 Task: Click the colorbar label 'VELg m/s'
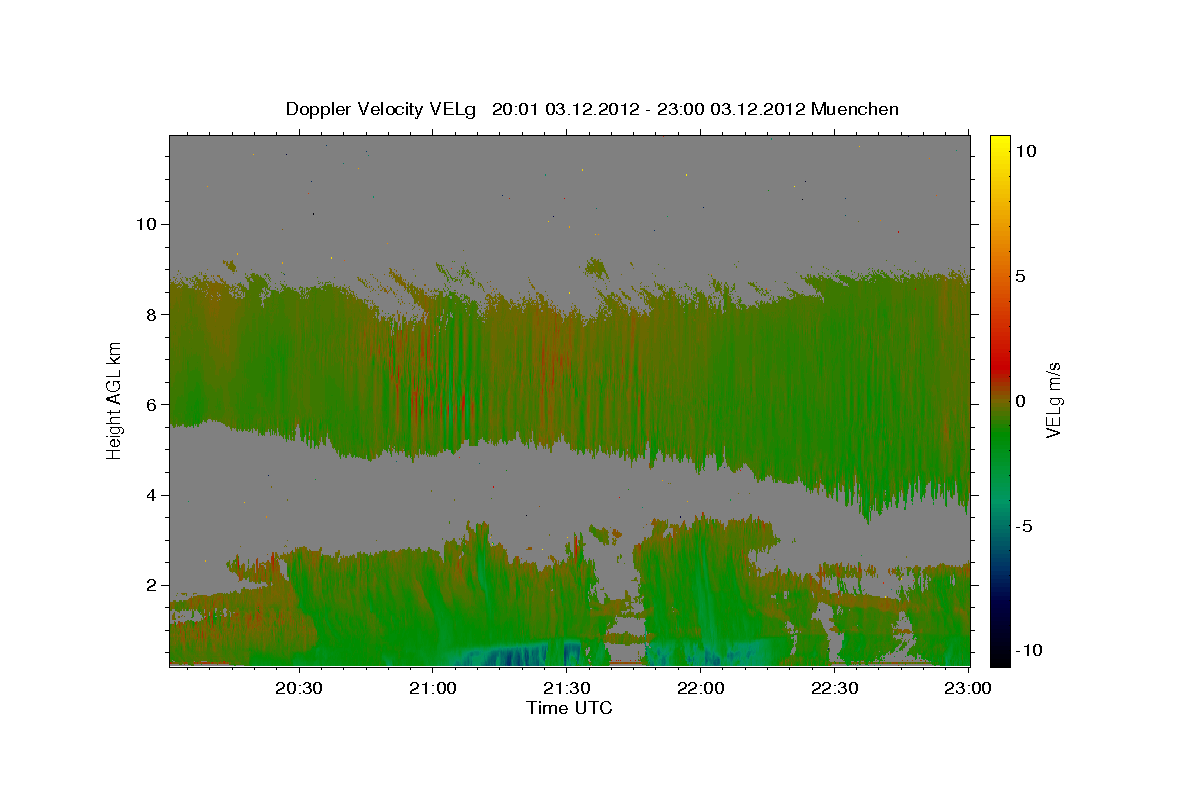click(1053, 401)
